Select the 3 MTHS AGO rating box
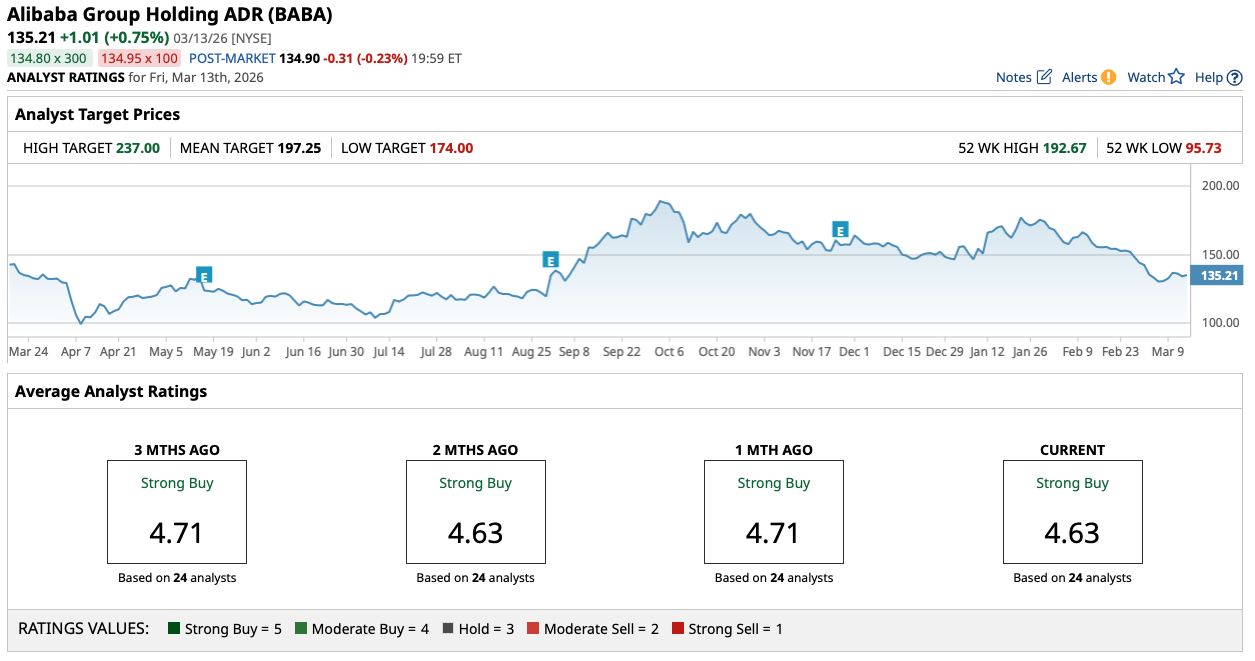The height and width of the screenshot is (661, 1255). [177, 512]
